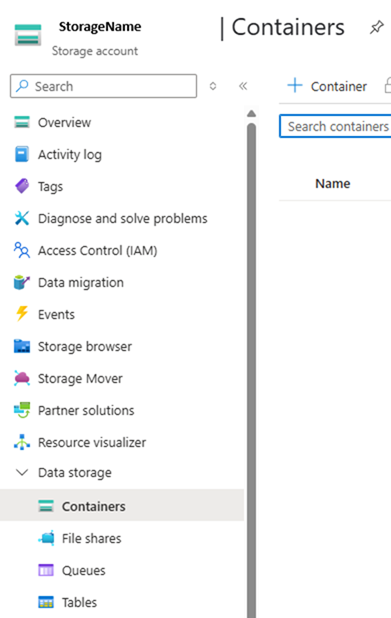Click the expand/collapse all arrows toggle
Screen dimensions: 391x618
(213, 86)
